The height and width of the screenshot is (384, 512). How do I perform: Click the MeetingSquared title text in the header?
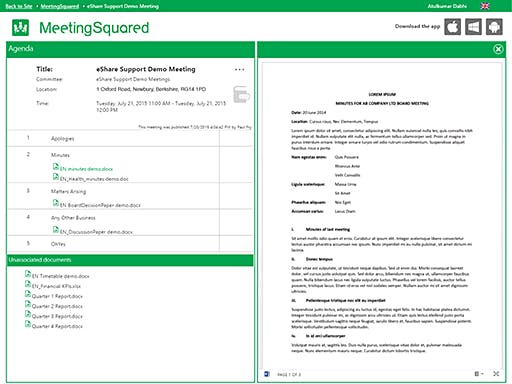pos(94,28)
